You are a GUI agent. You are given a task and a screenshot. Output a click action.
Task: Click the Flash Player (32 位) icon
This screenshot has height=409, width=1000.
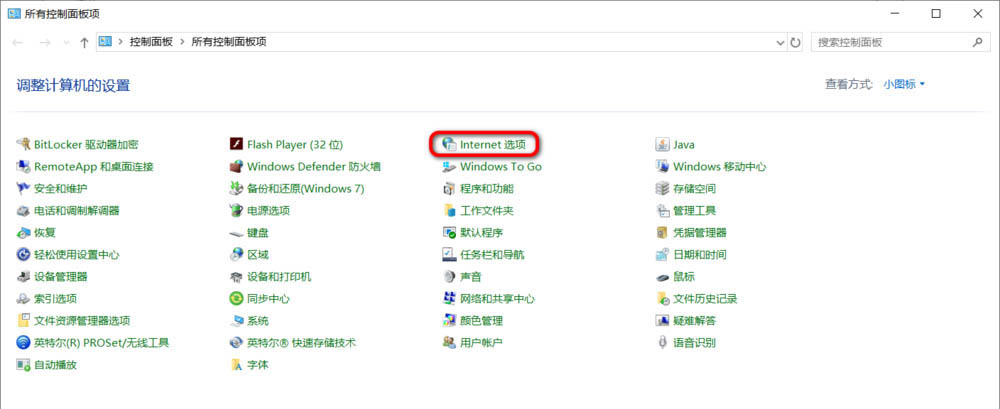coord(237,145)
